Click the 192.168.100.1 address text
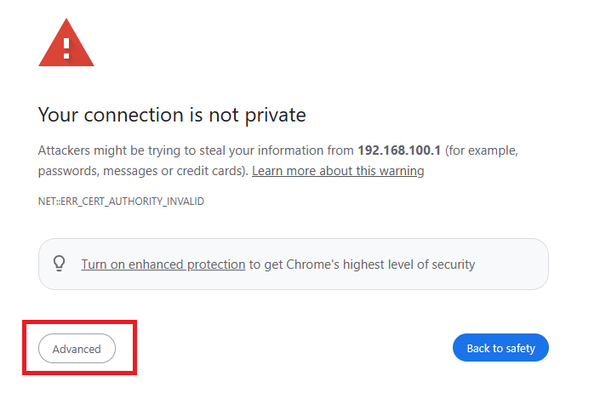The image size is (600, 415). point(398,151)
